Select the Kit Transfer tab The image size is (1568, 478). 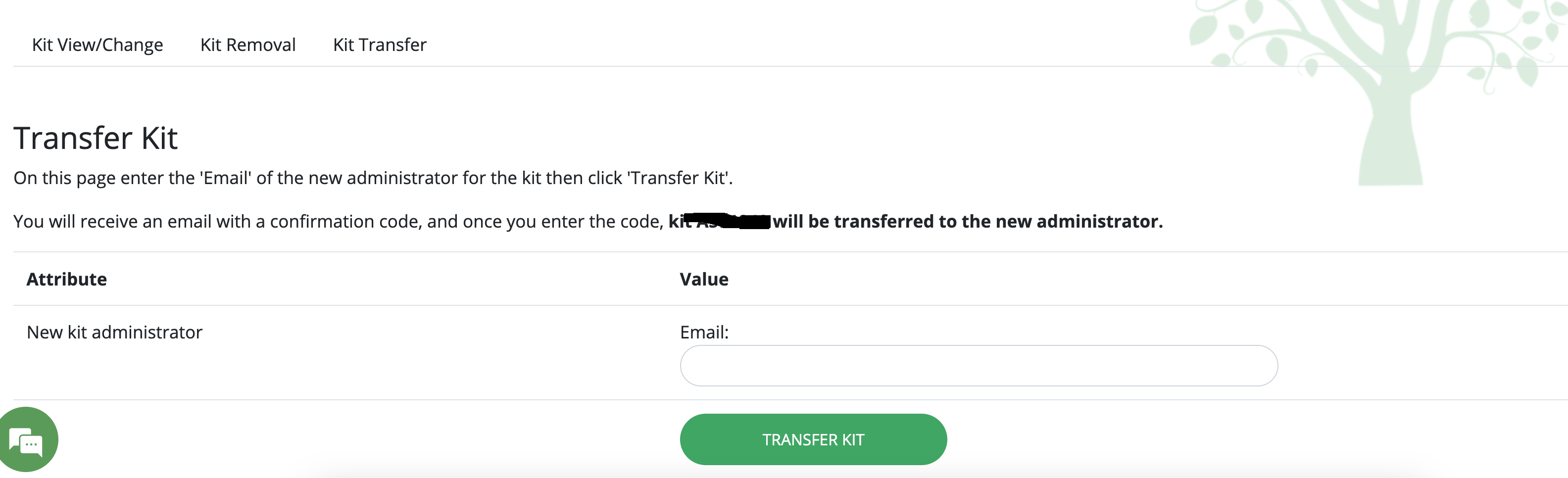tap(380, 45)
